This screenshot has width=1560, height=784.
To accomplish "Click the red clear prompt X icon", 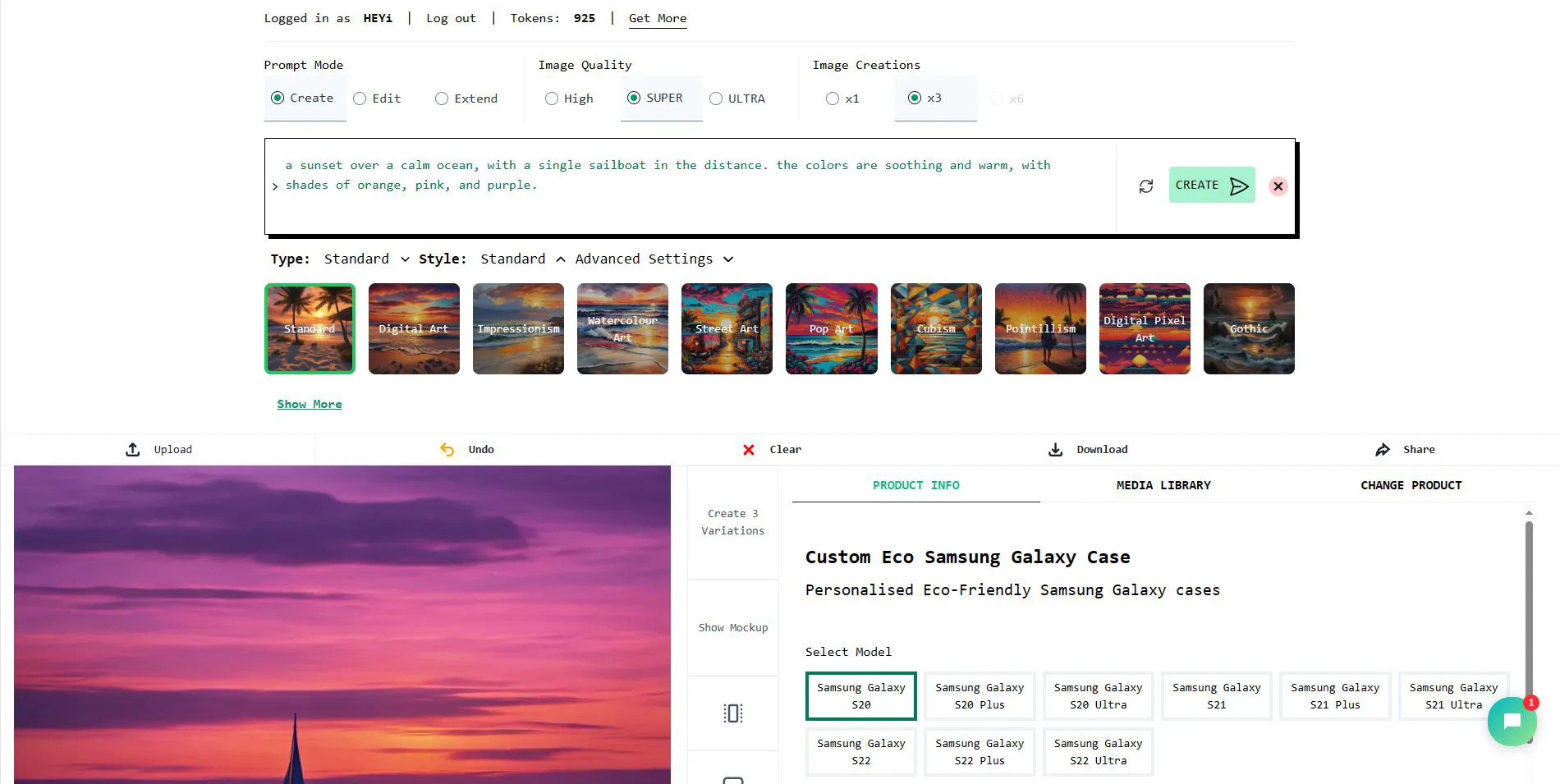I will coord(1278,186).
